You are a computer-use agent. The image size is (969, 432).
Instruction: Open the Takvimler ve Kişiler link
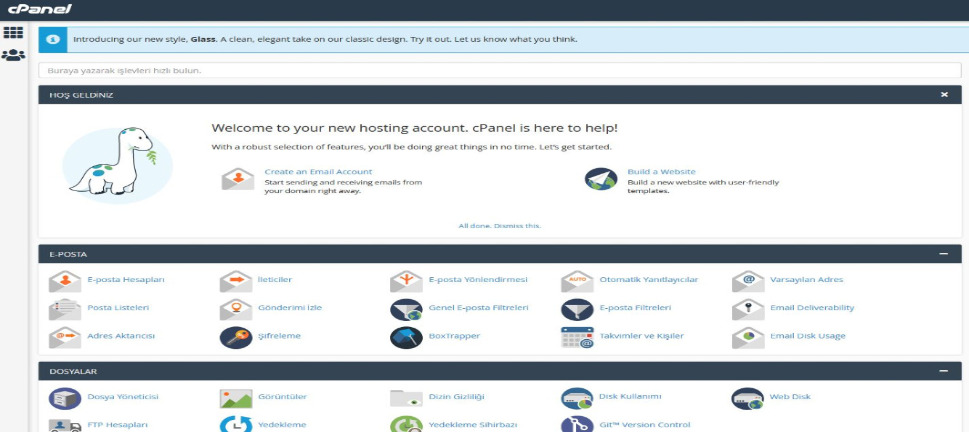[641, 336]
